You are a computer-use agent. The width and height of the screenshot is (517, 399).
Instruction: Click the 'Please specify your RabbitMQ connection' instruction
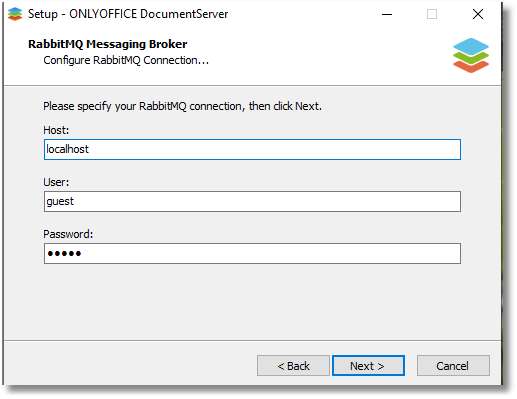point(182,106)
